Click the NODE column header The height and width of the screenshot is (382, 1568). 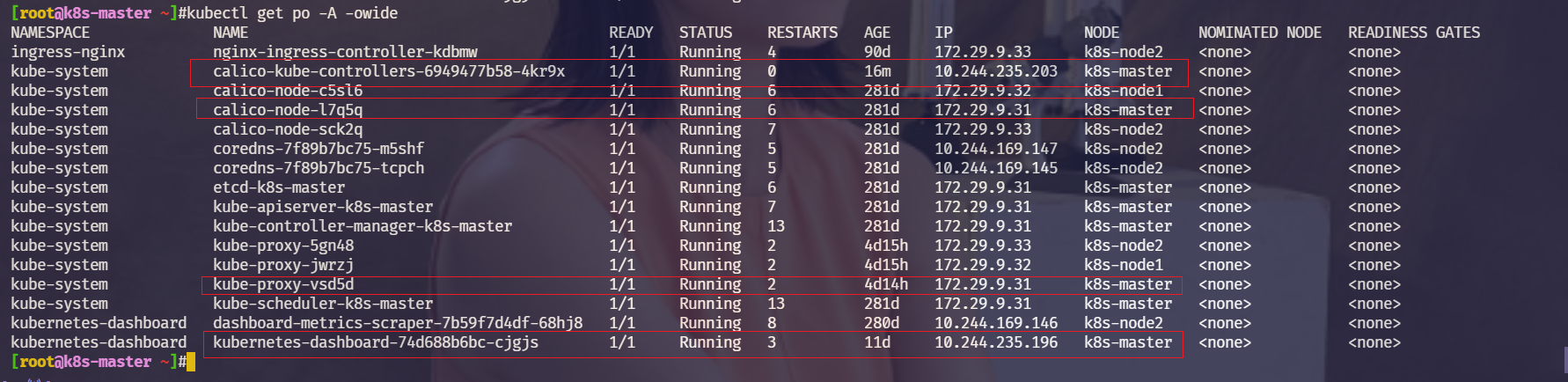(x=1102, y=33)
